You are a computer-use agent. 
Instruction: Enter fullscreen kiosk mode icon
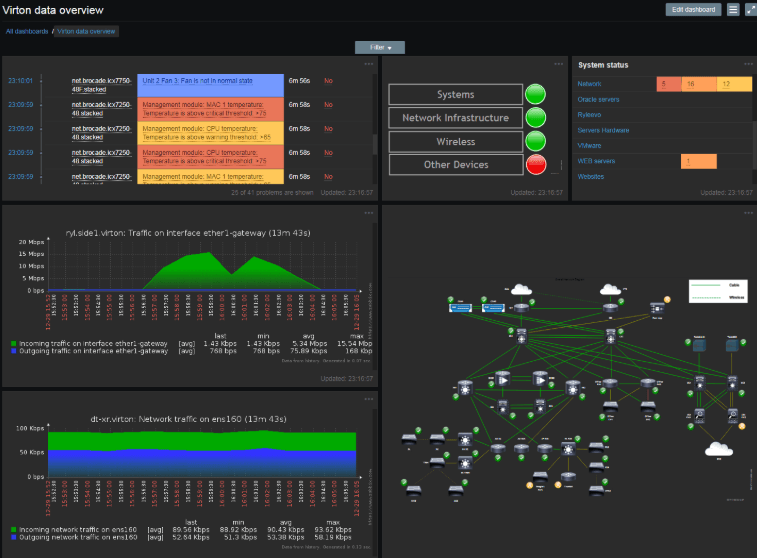749,10
